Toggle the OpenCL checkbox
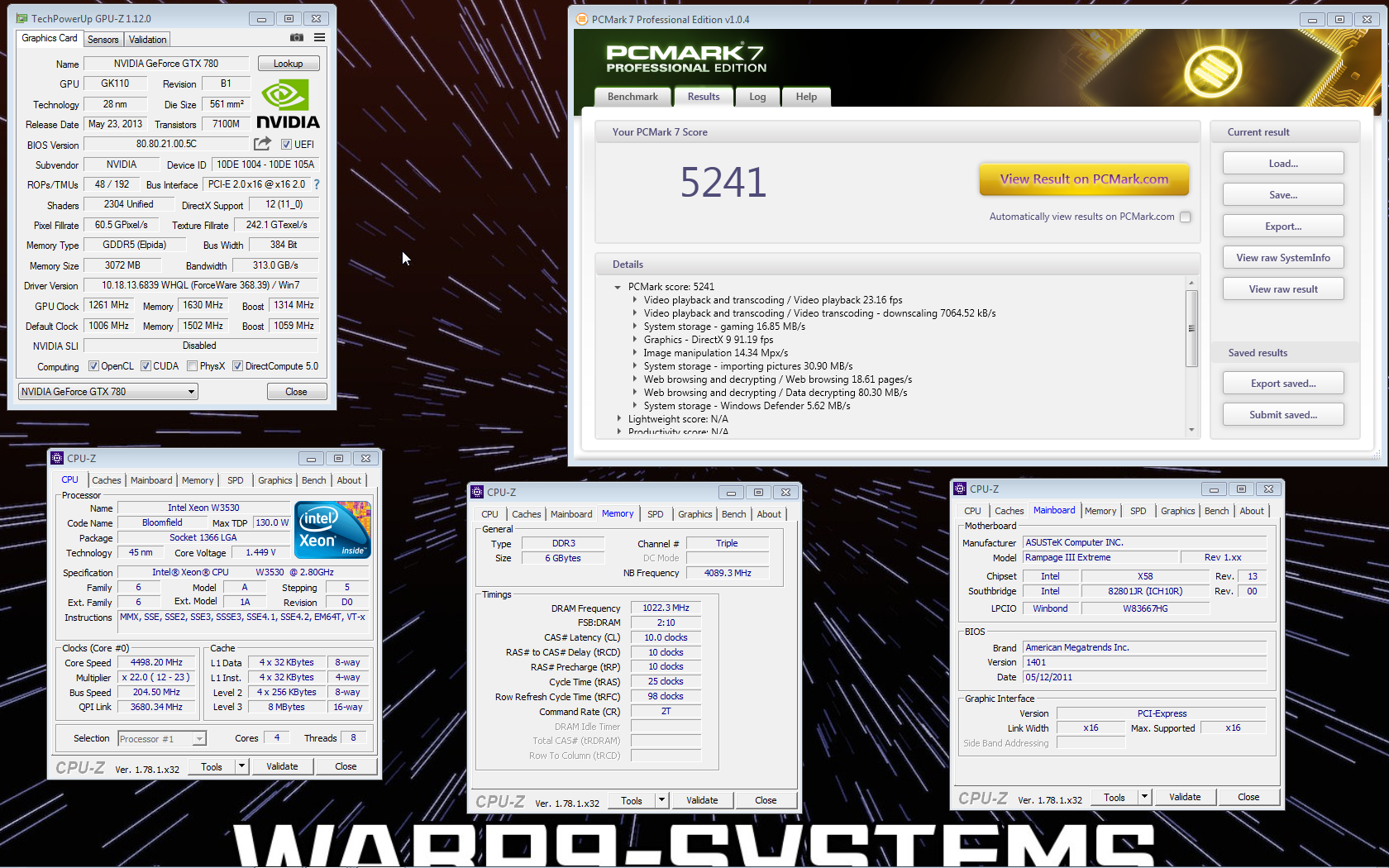 pyautogui.click(x=93, y=366)
